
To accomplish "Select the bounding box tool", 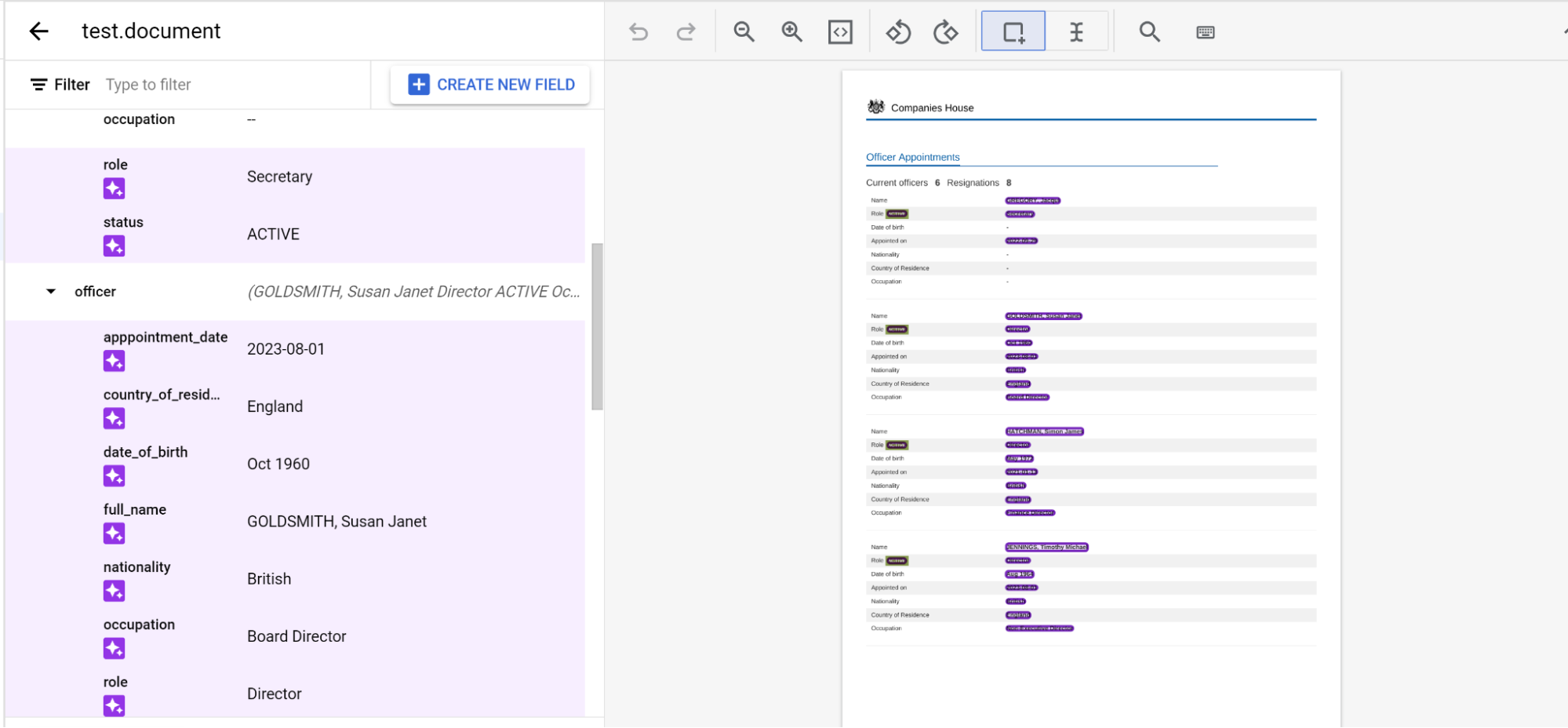I will click(x=1013, y=32).
